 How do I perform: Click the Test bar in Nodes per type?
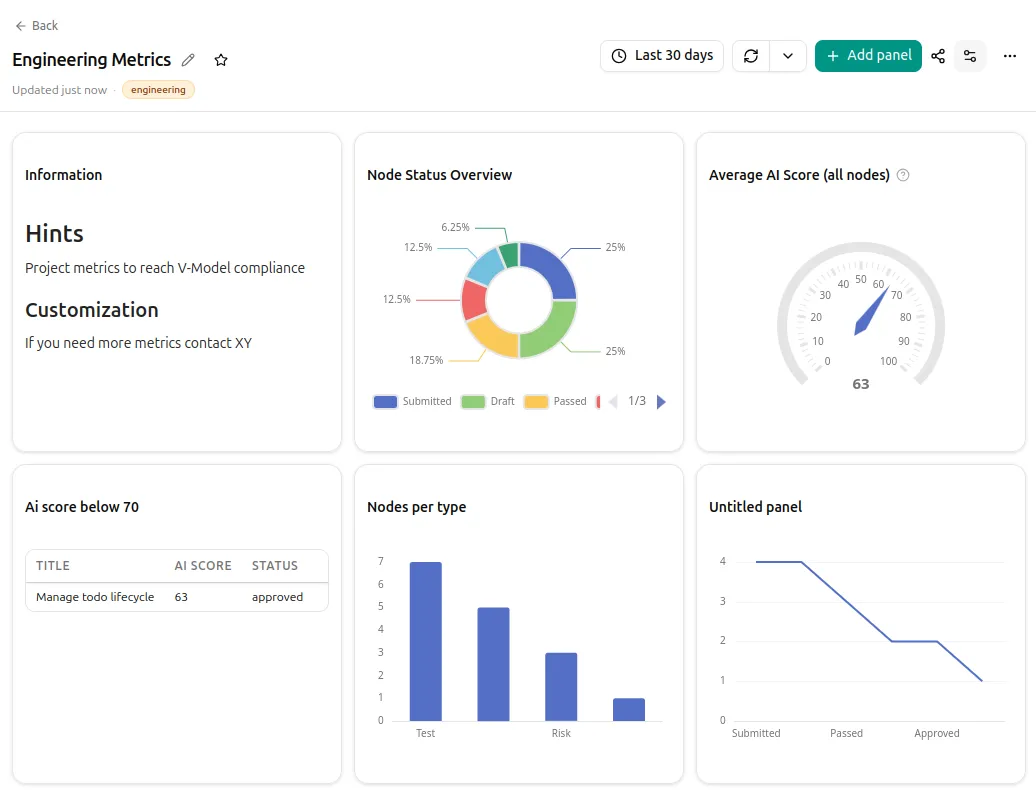tap(426, 641)
